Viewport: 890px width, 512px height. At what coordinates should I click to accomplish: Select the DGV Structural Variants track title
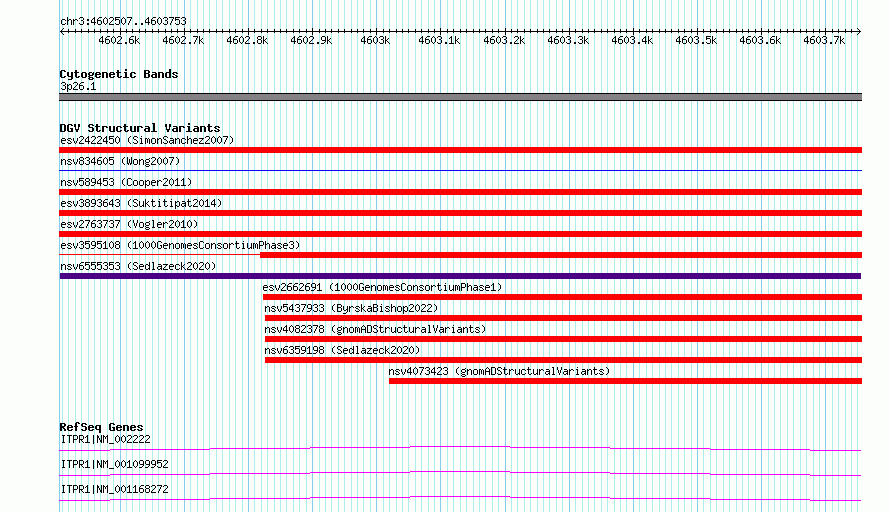click(x=140, y=128)
